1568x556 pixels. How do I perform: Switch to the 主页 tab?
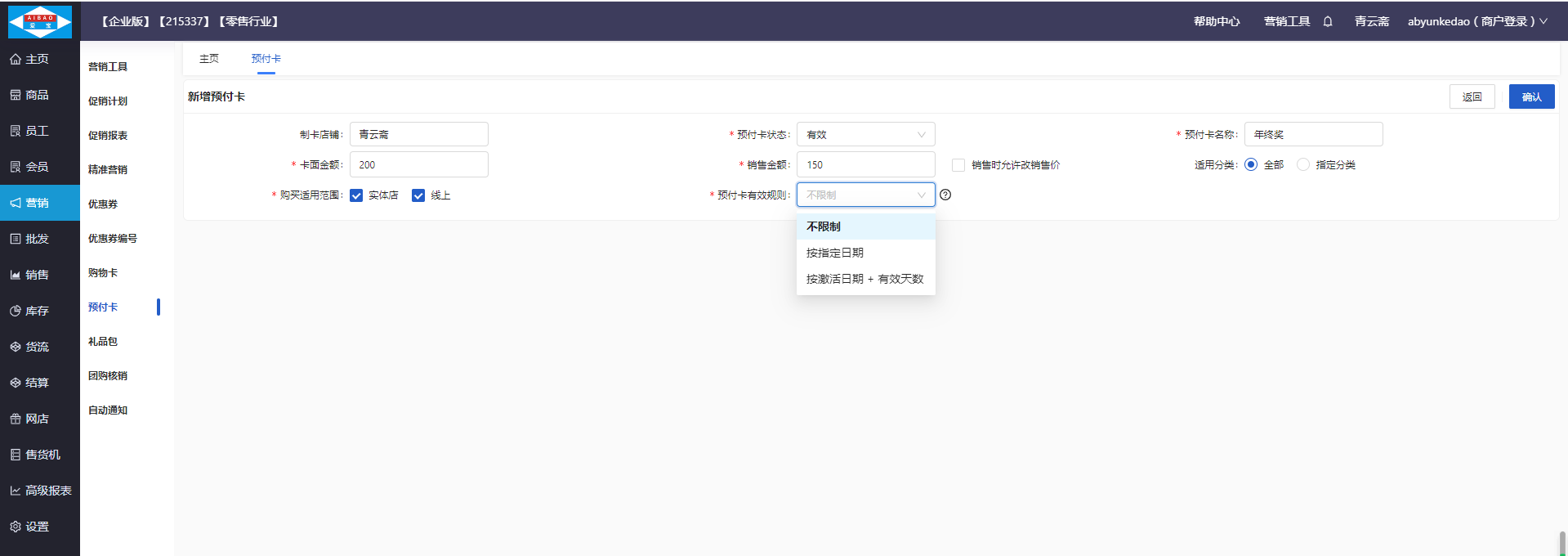[209, 59]
